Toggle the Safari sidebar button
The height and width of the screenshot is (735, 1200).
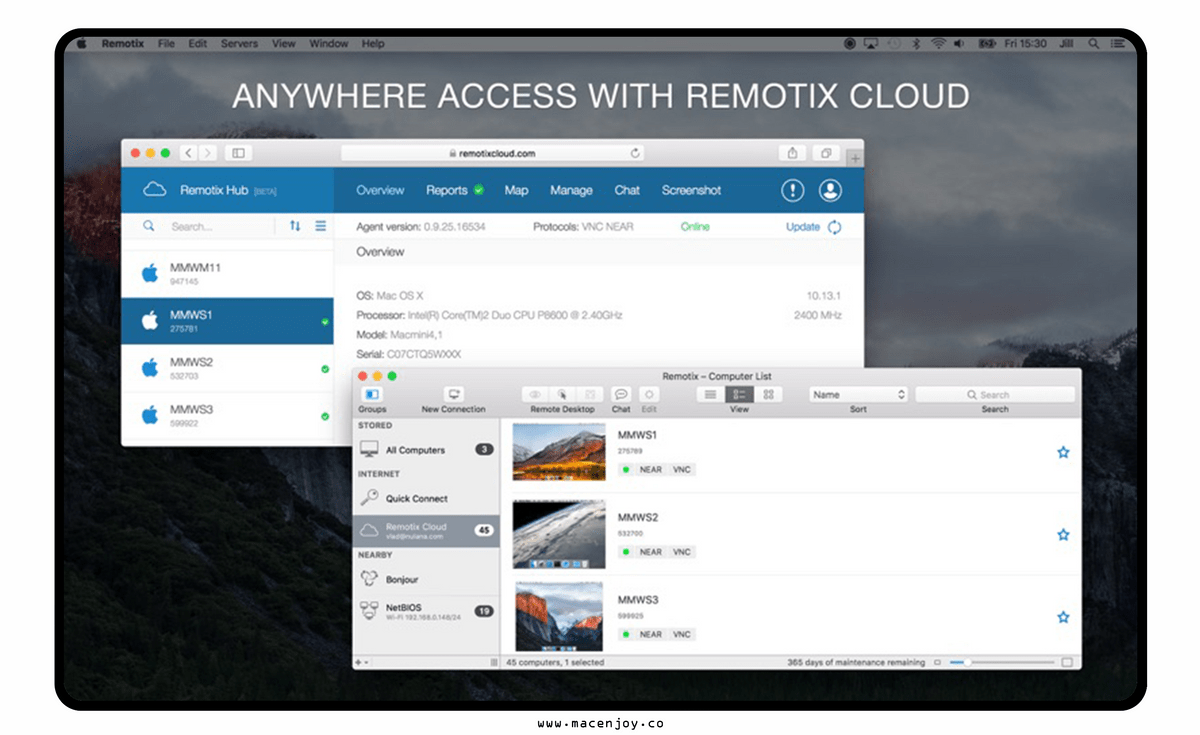pyautogui.click(x=238, y=153)
